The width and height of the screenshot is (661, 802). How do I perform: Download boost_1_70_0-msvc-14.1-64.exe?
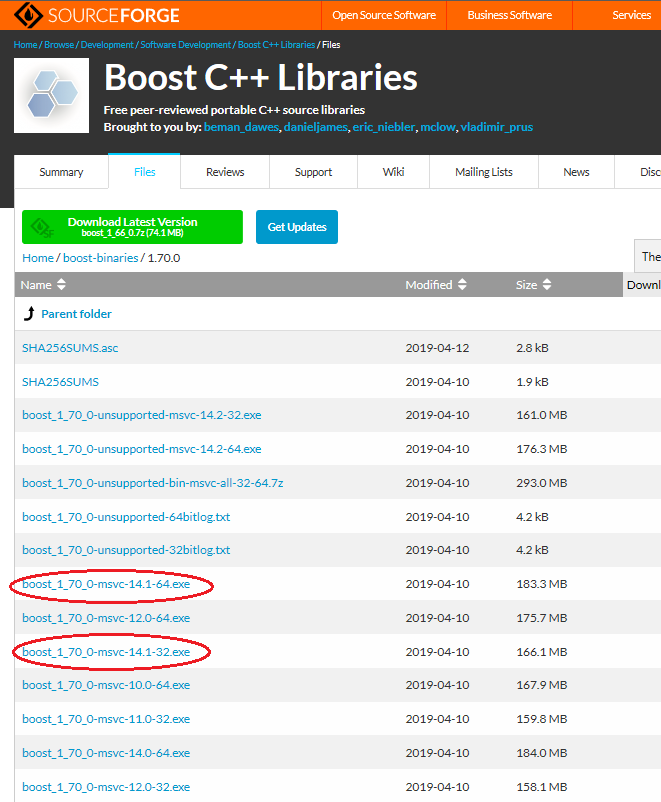pos(106,584)
